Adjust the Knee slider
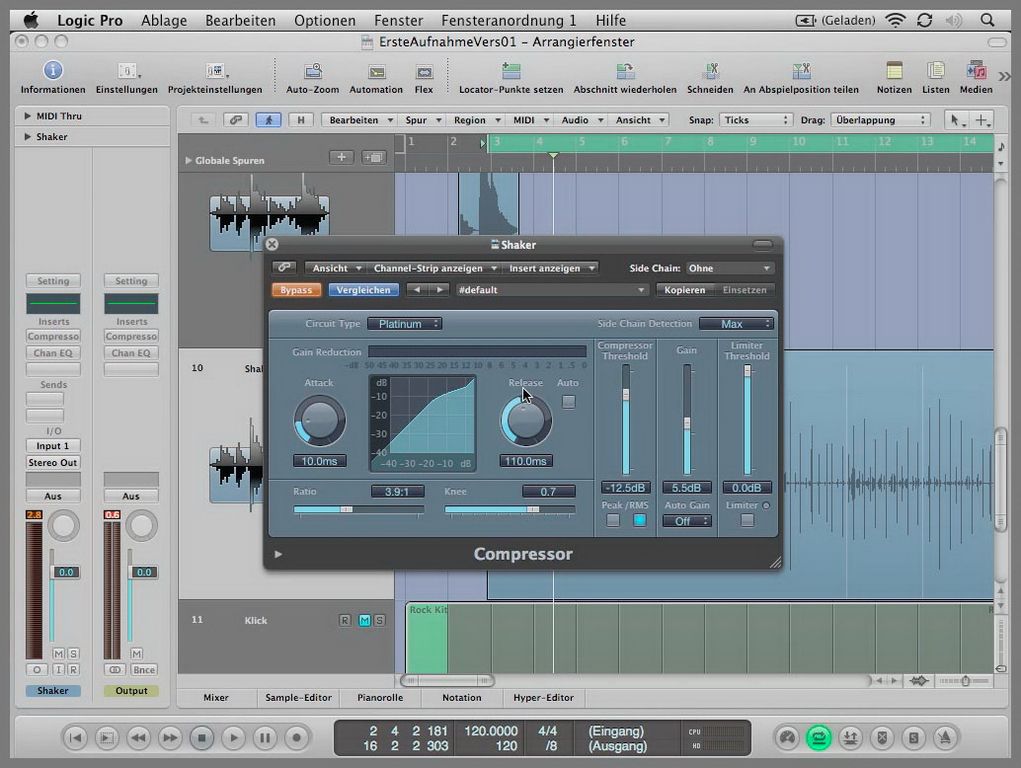The width and height of the screenshot is (1021, 768). 510,509
